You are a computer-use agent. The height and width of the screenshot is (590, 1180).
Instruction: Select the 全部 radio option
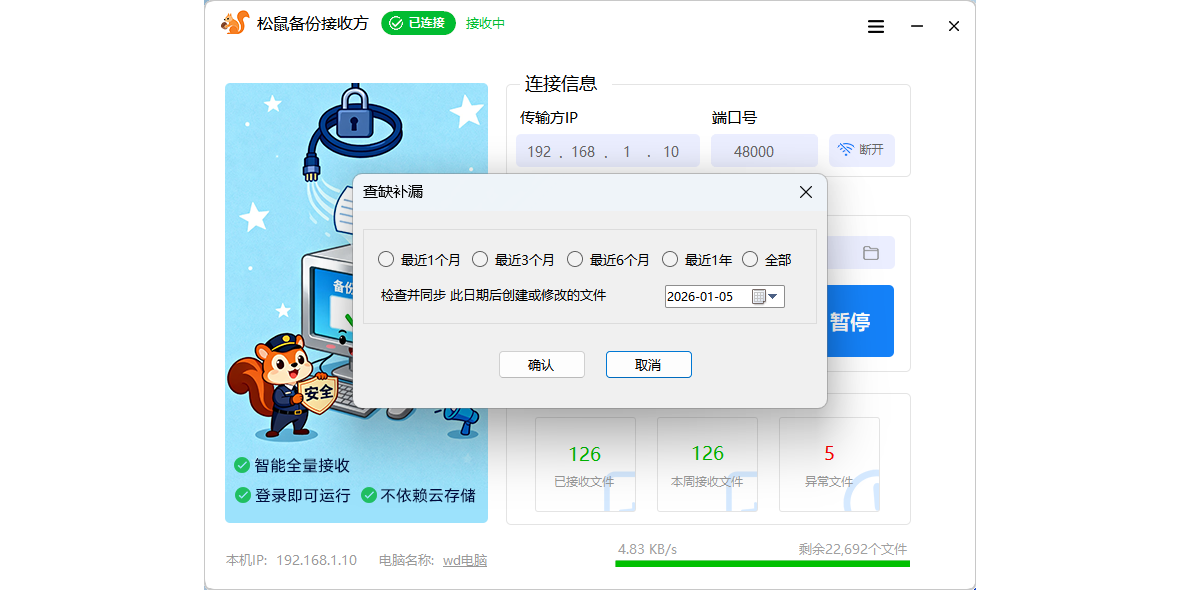(x=750, y=260)
